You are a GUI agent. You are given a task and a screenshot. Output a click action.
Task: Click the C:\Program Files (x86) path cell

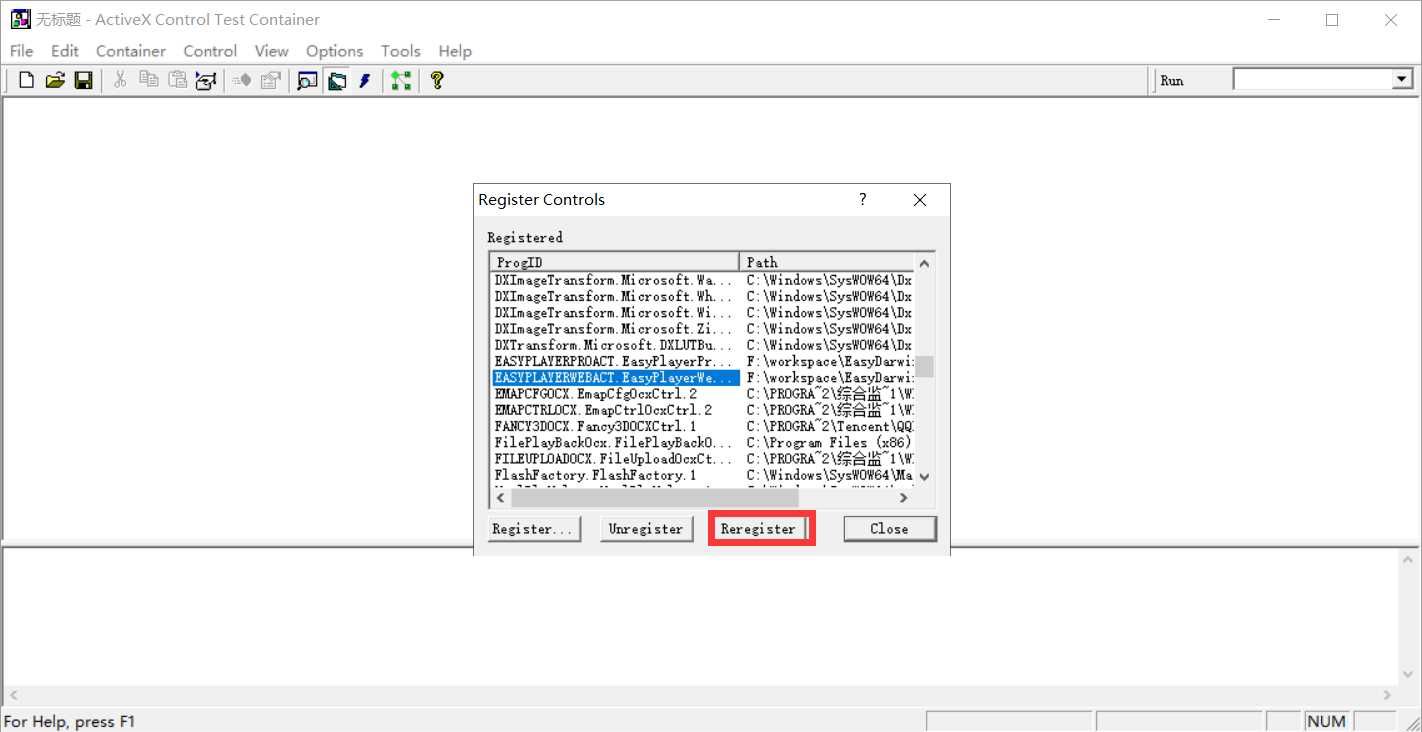point(828,442)
